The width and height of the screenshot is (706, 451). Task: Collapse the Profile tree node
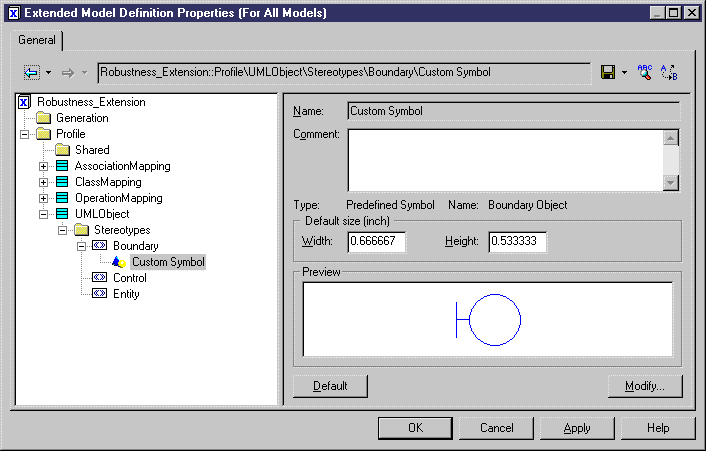click(x=24, y=134)
